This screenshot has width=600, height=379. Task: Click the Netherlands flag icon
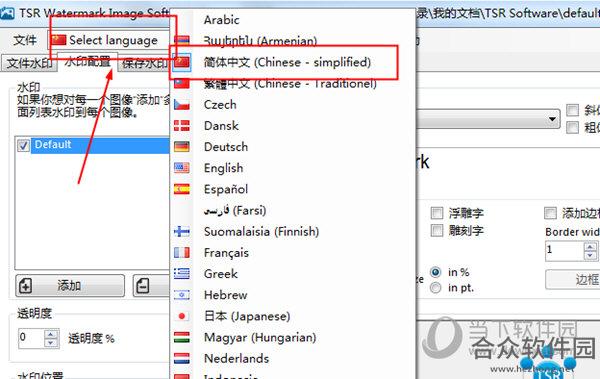coord(182,358)
